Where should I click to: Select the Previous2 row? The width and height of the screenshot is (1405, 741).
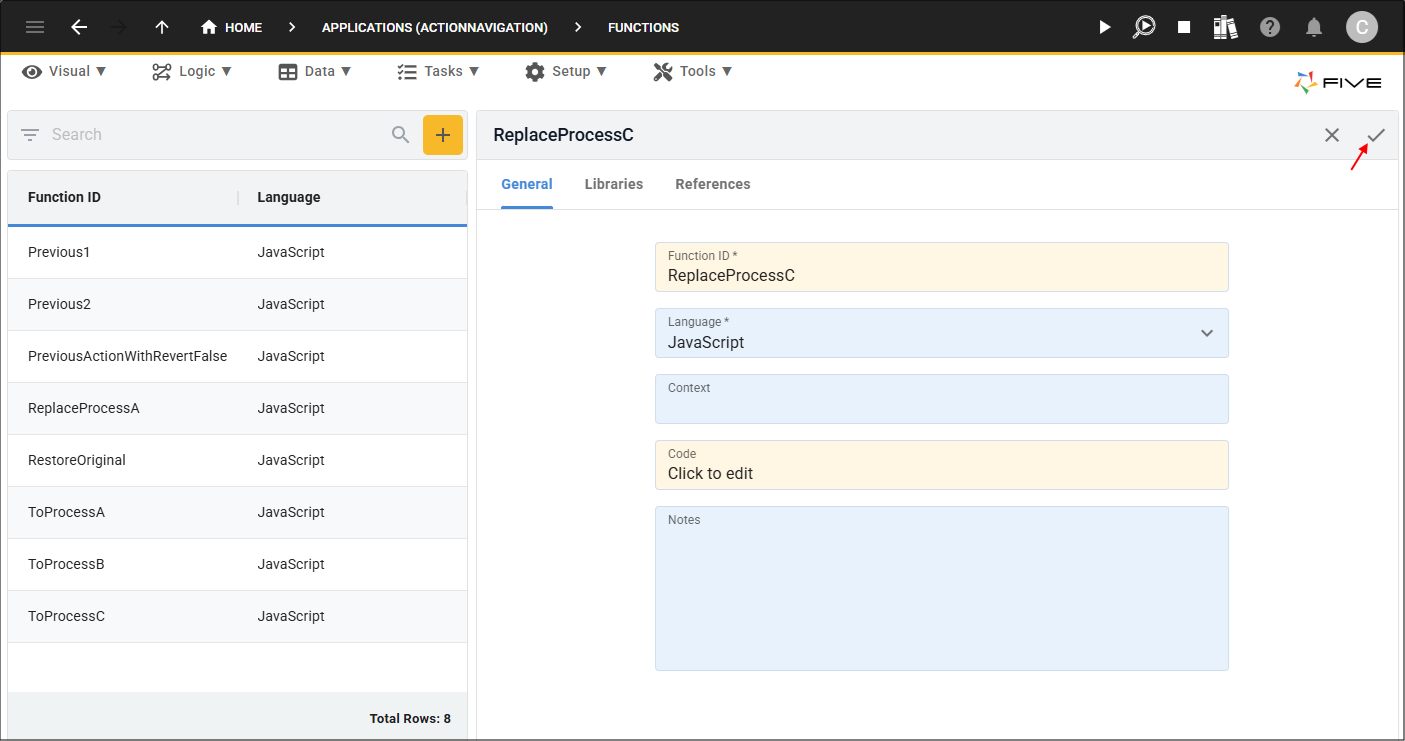[237, 304]
